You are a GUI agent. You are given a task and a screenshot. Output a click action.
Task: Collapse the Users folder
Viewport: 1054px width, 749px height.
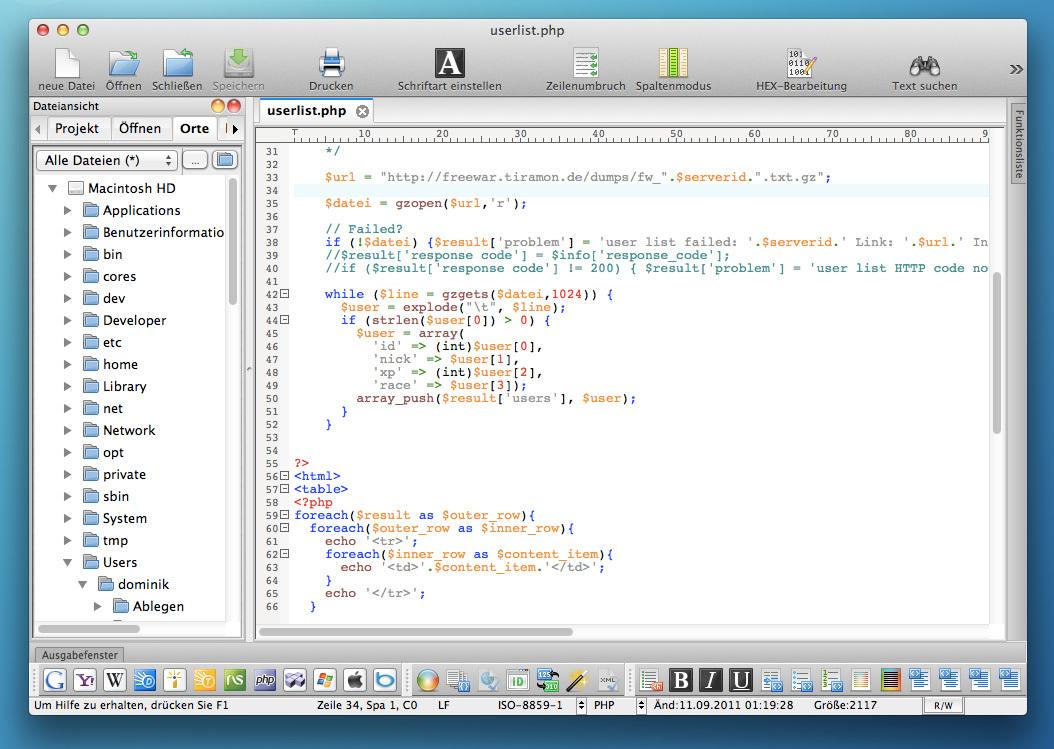tap(68, 562)
